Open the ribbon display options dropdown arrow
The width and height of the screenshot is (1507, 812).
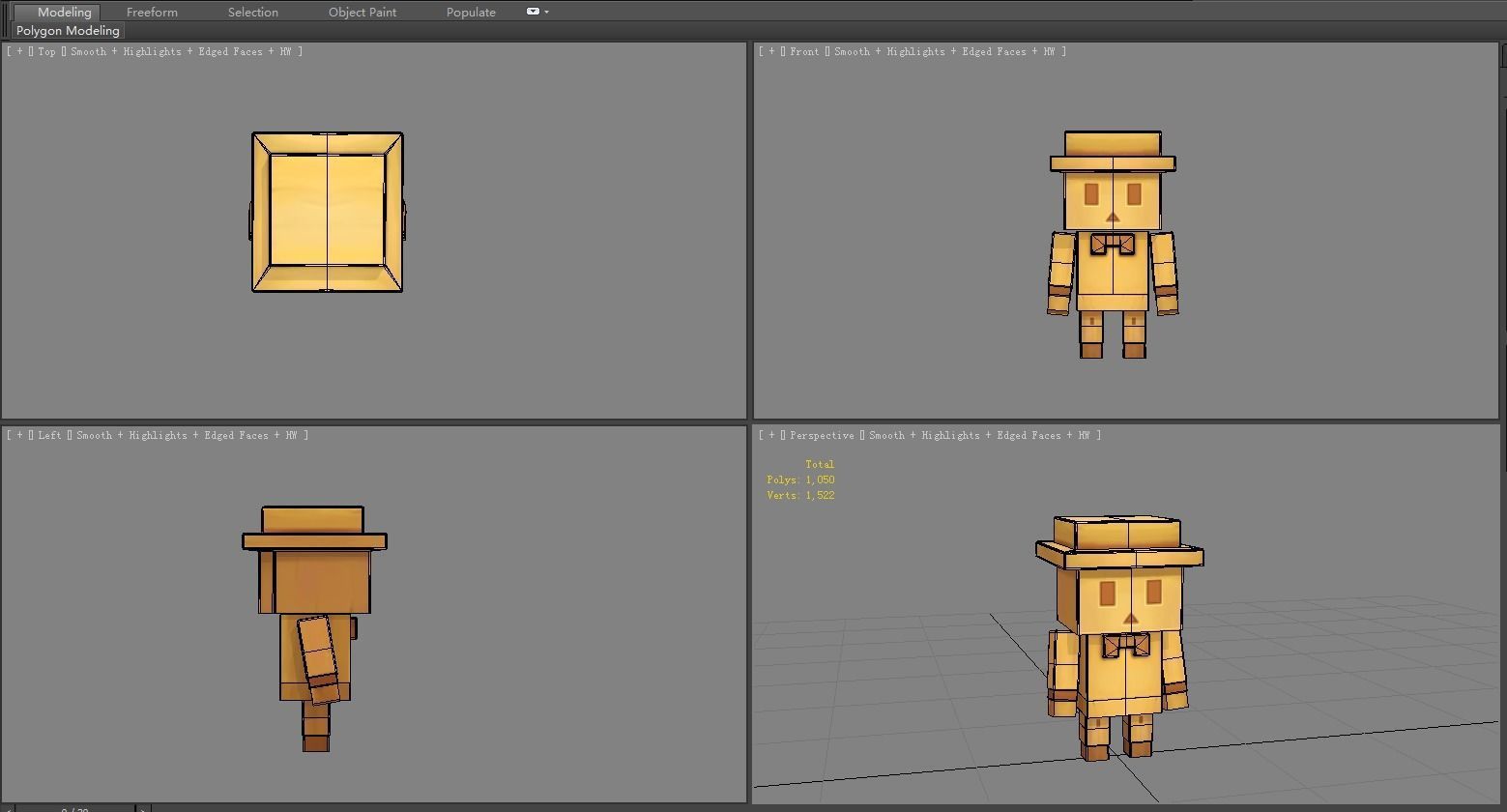point(547,12)
